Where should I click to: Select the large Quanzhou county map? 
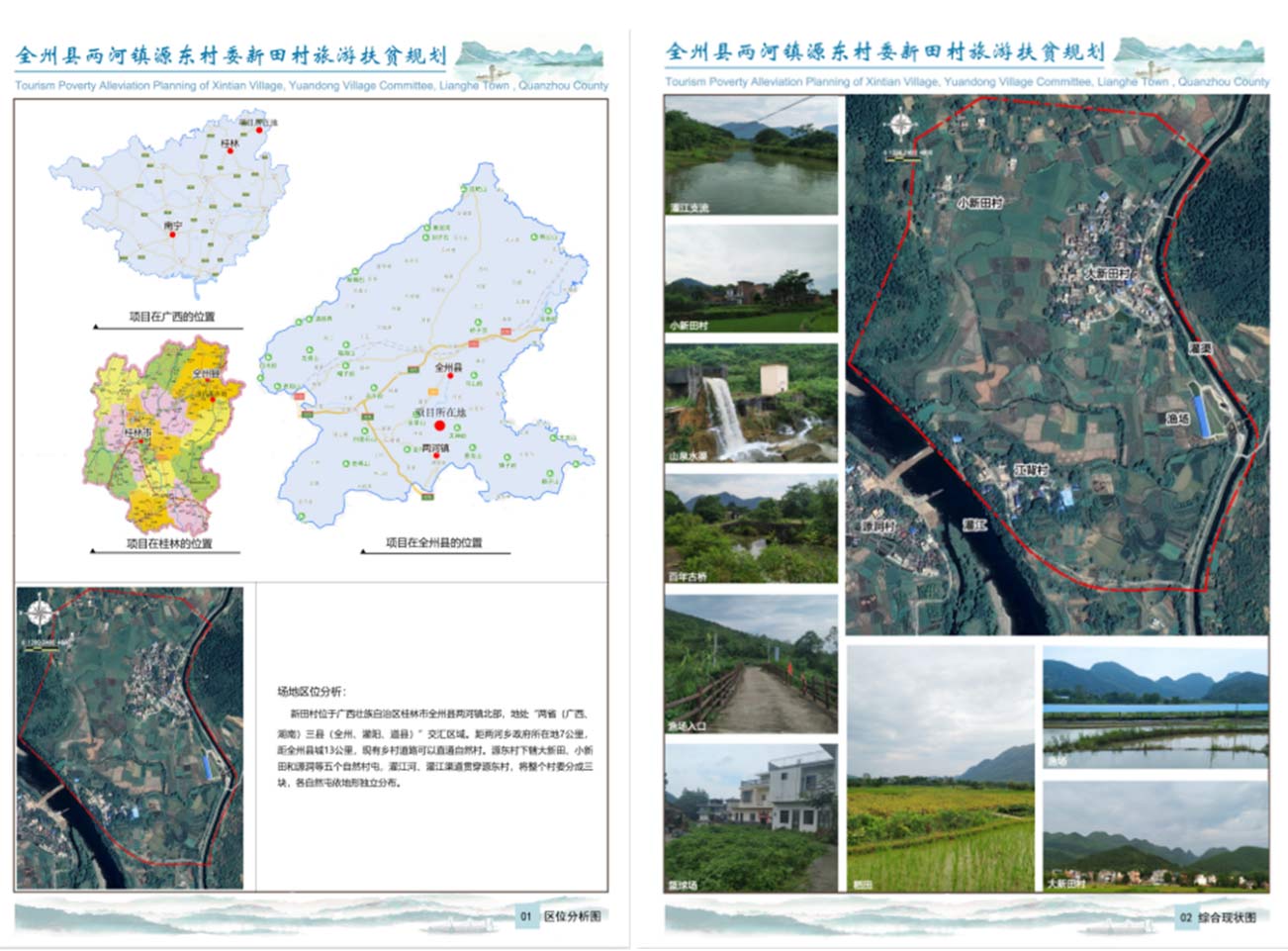click(427, 344)
